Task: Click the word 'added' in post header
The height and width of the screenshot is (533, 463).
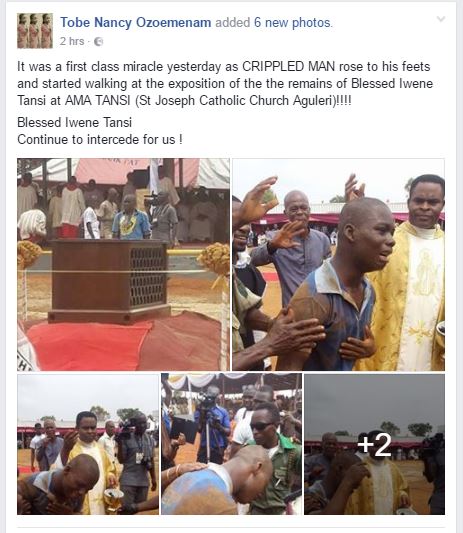Action: (233, 22)
